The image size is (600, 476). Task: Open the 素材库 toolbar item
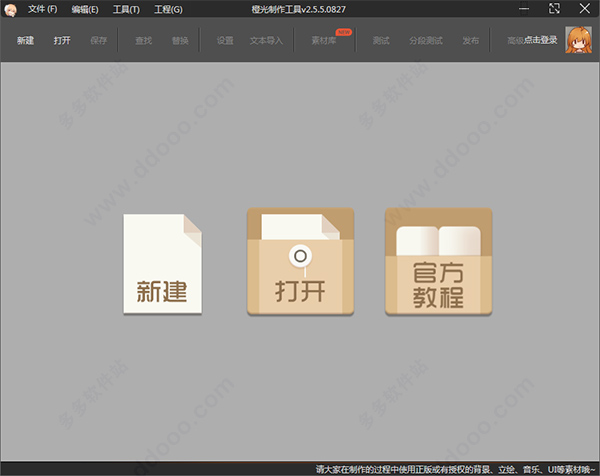click(x=323, y=41)
